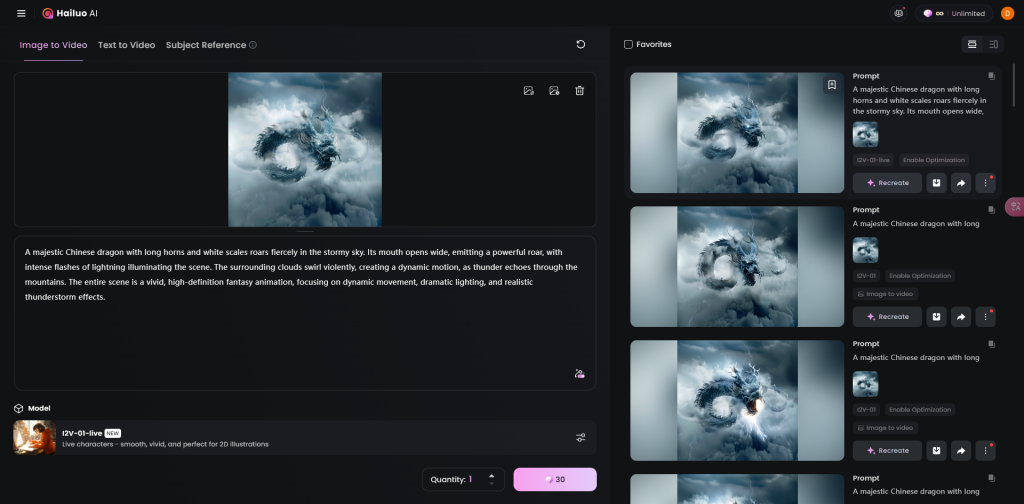Screen dimensions: 1024x504
Task: Open the orange user avatar D
Action: click(1008, 13)
